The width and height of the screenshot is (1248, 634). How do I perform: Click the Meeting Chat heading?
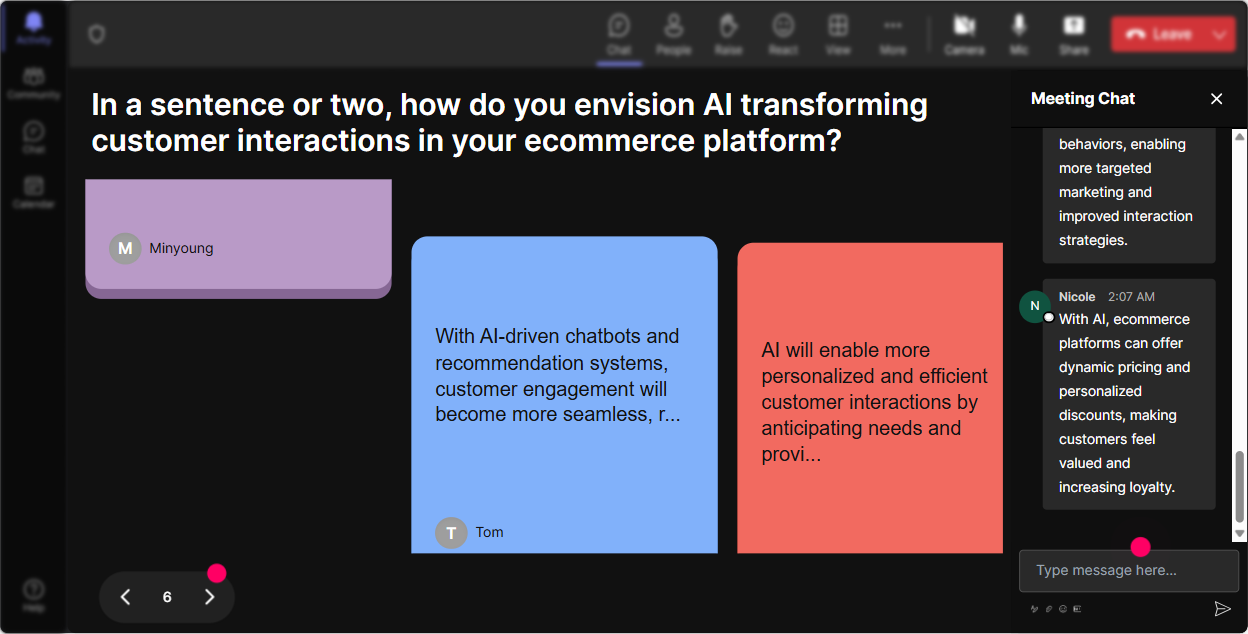pyautogui.click(x=1083, y=98)
